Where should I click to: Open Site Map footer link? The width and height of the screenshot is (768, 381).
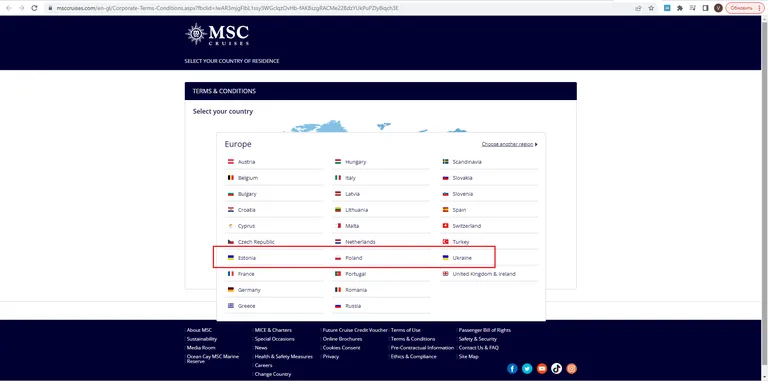(x=469, y=357)
